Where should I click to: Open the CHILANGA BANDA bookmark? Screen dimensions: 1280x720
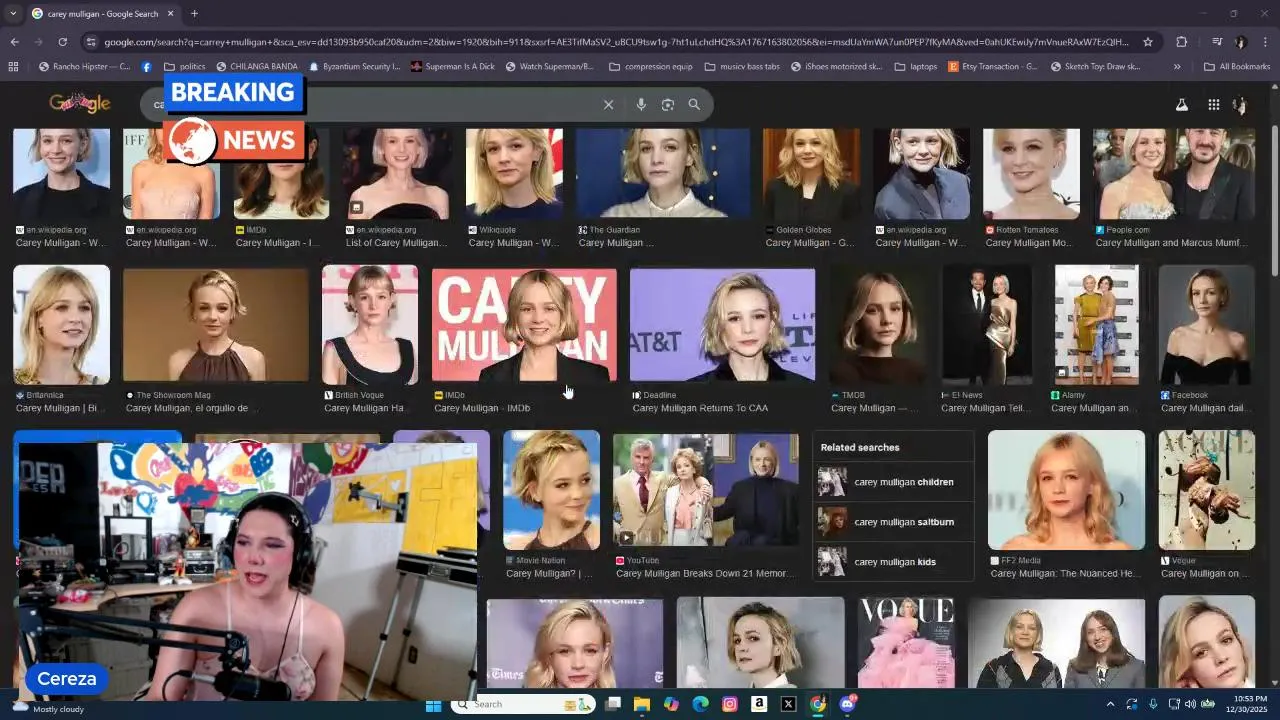pos(256,67)
